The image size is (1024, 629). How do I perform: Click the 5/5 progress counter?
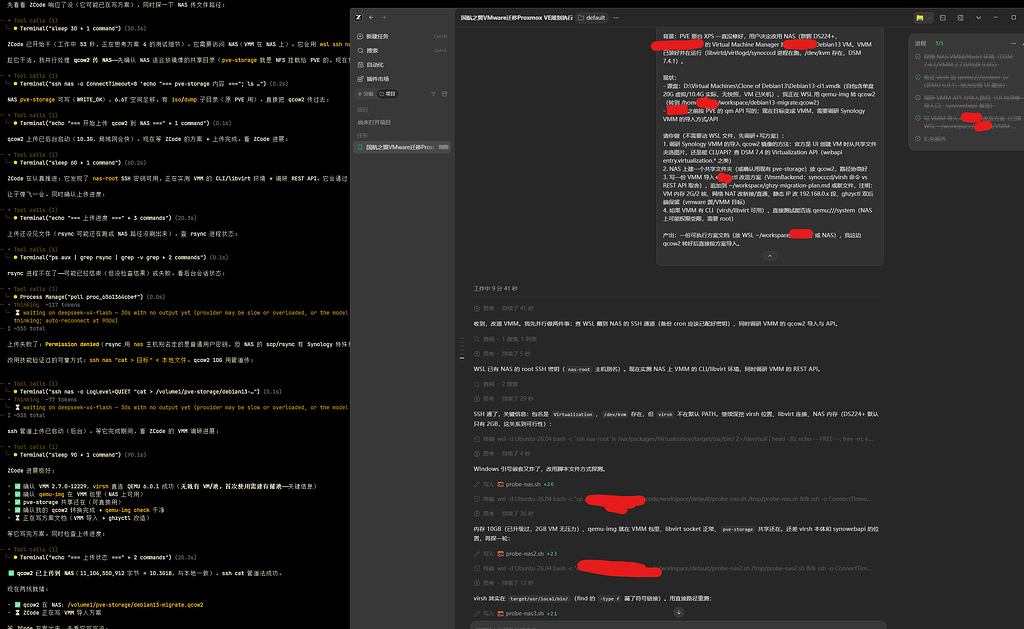point(939,43)
